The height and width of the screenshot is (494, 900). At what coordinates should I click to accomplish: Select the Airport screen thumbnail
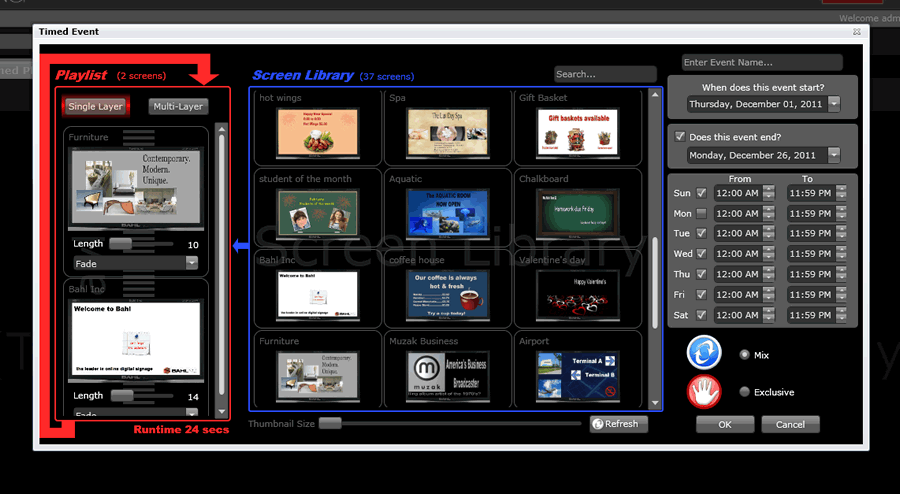point(578,376)
